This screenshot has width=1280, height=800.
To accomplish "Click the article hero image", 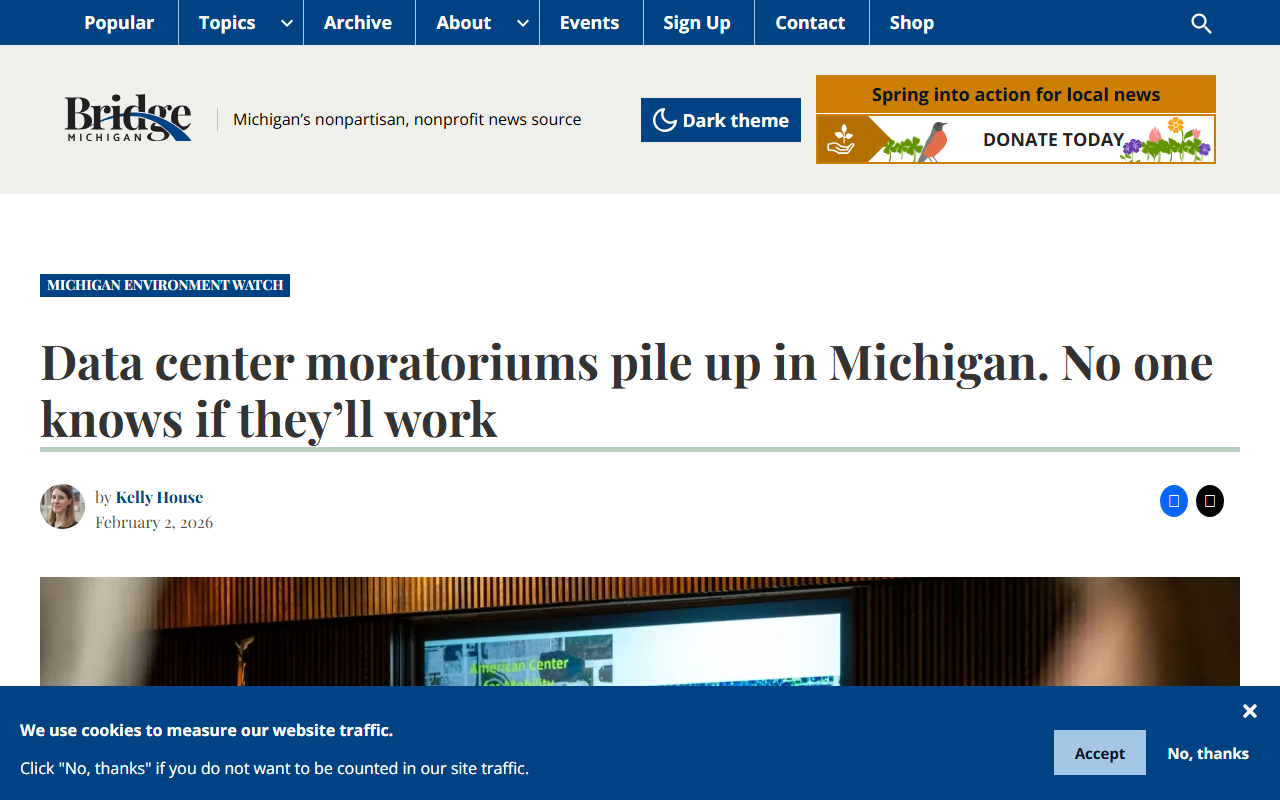I will pyautogui.click(x=640, y=631).
